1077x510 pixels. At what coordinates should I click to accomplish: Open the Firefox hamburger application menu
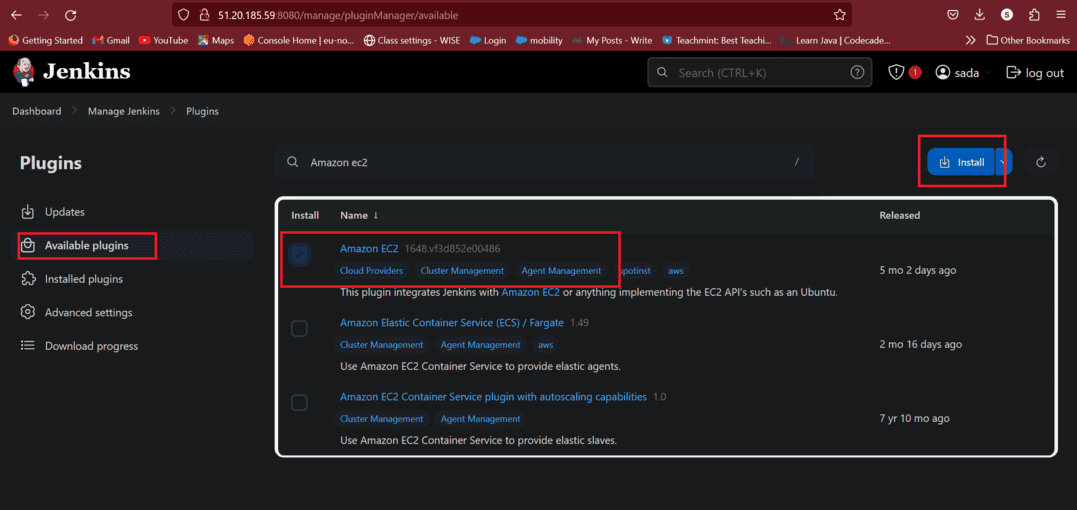point(1061,14)
